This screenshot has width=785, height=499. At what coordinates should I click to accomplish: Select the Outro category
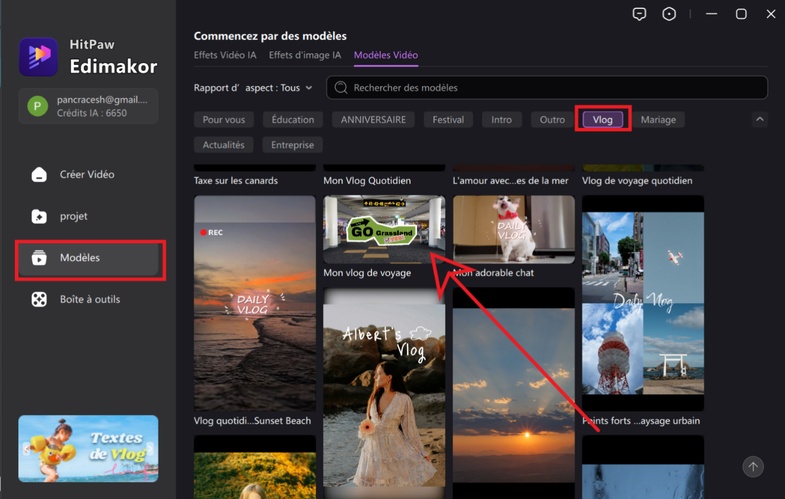coord(552,120)
